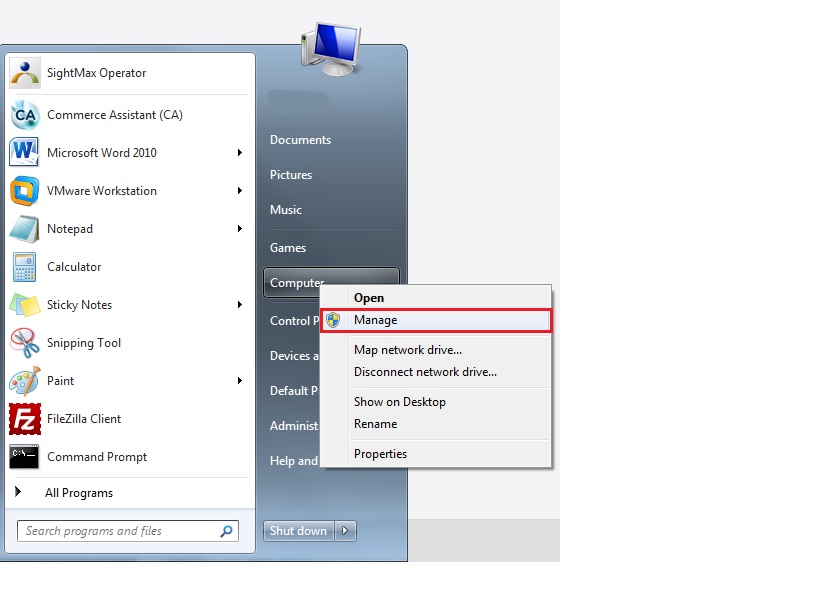Expand All Programs list
The width and height of the screenshot is (817, 605).
click(79, 493)
